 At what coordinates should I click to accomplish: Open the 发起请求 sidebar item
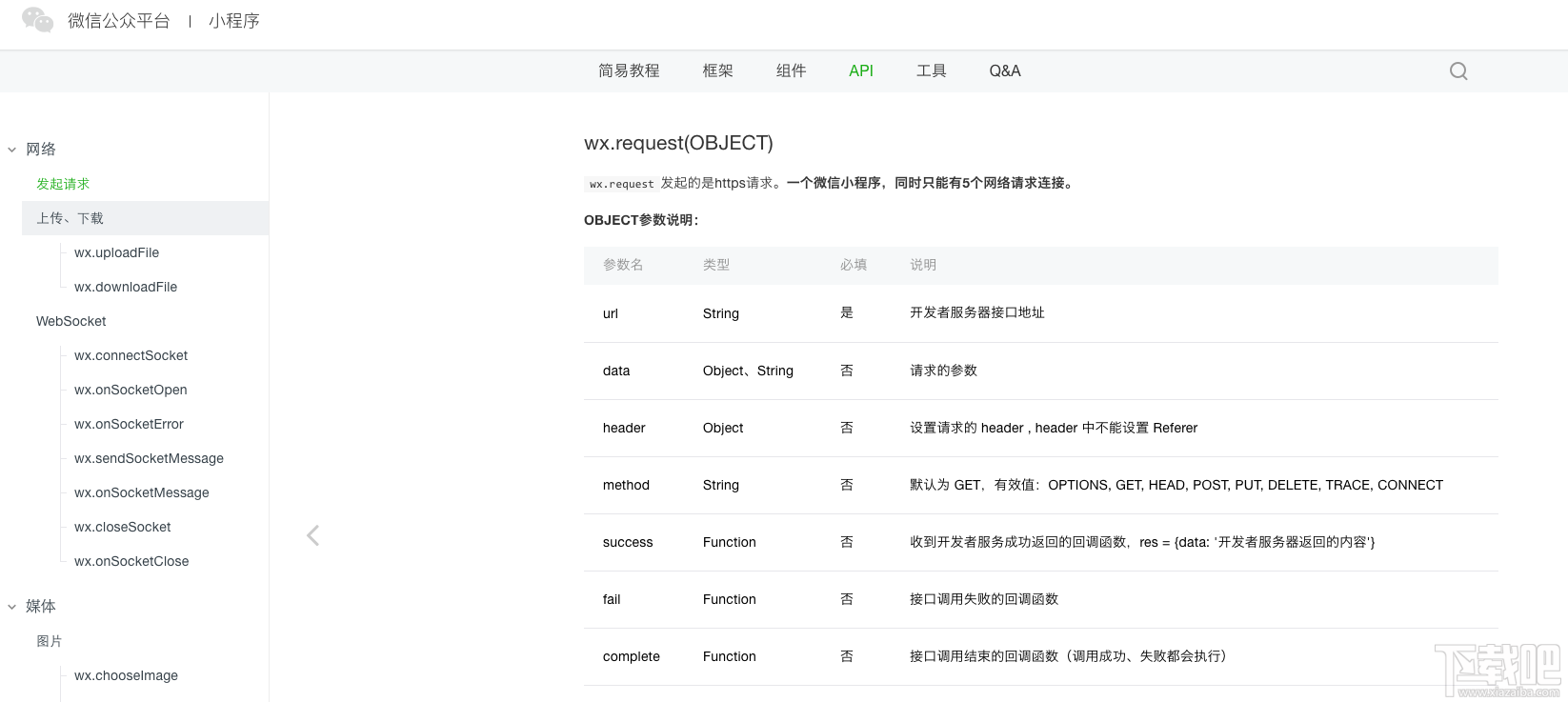[x=63, y=184]
